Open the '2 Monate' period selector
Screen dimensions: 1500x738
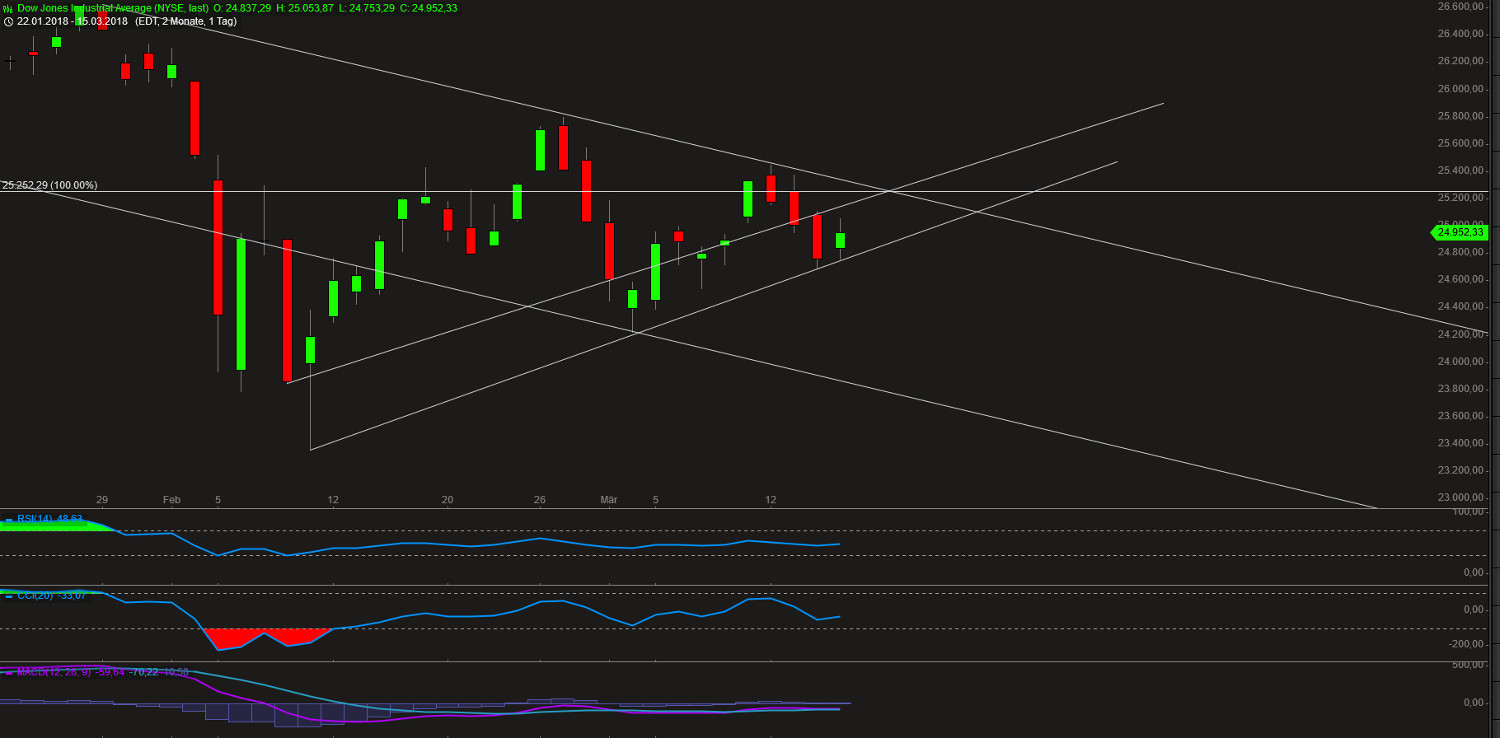click(x=182, y=21)
